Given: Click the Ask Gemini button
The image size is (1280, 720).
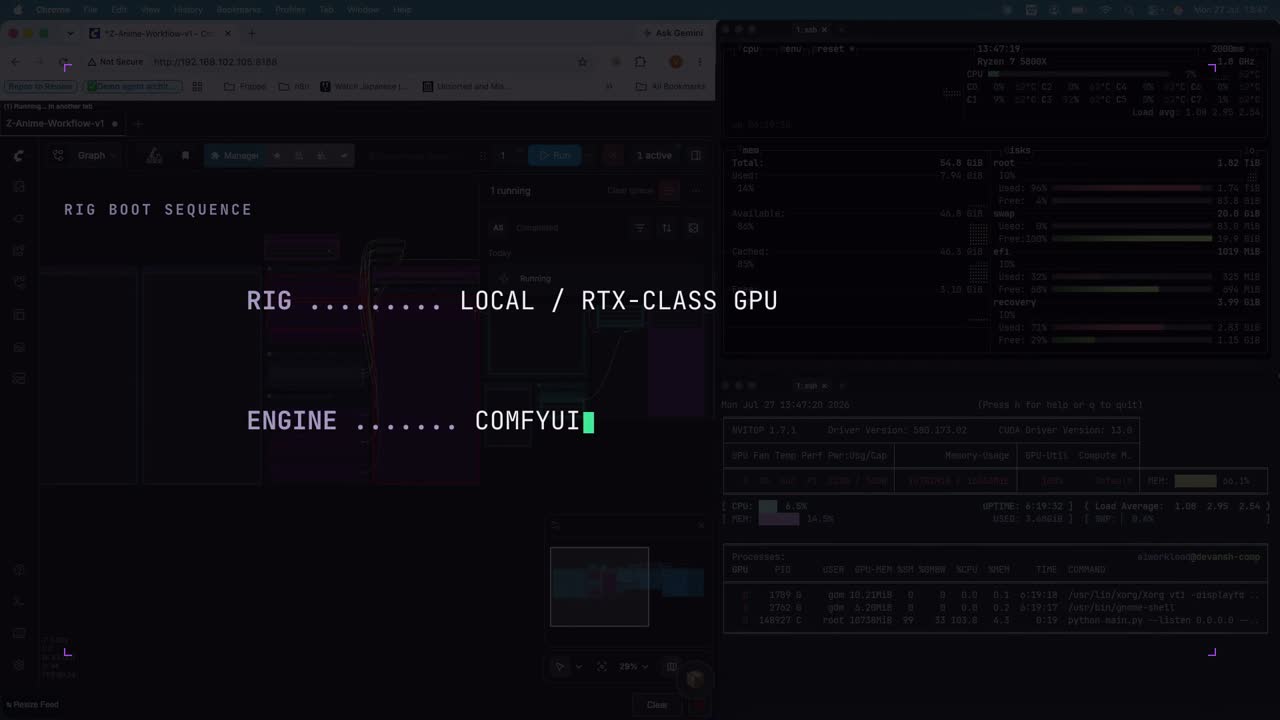Looking at the screenshot, I should point(673,33).
